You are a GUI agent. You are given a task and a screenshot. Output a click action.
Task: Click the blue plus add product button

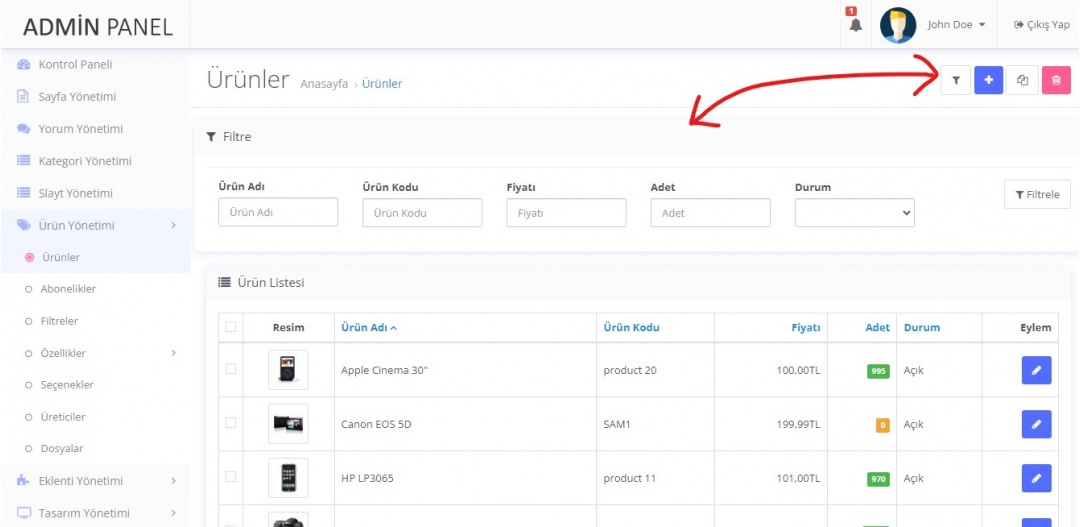pos(988,81)
